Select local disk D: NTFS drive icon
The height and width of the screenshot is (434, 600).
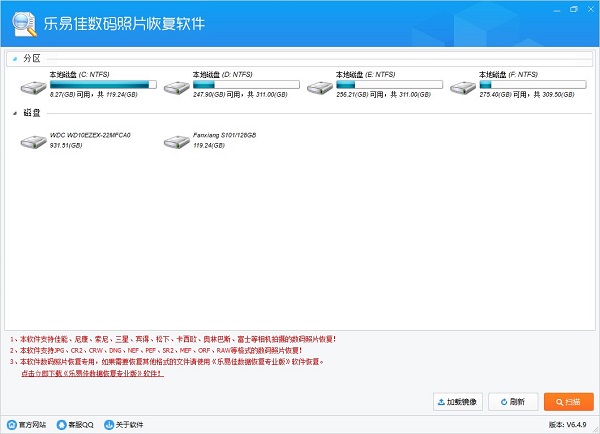pyautogui.click(x=177, y=87)
